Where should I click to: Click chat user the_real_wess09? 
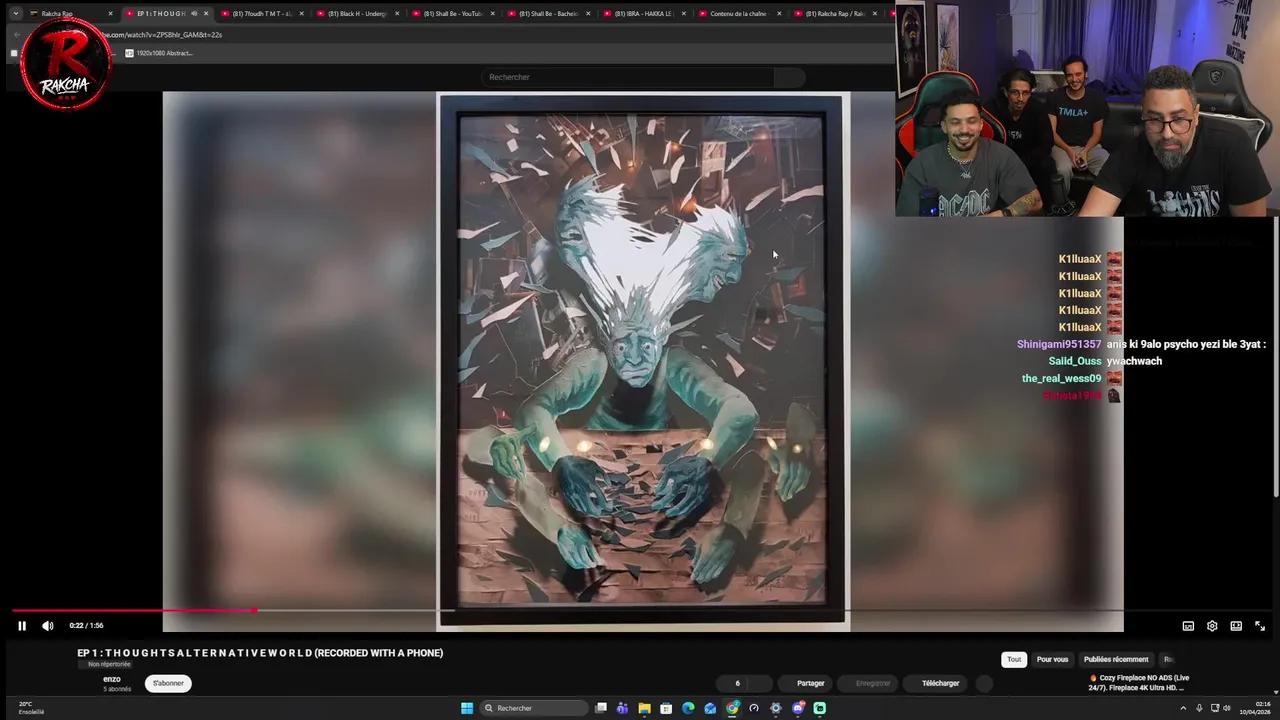coord(1061,378)
